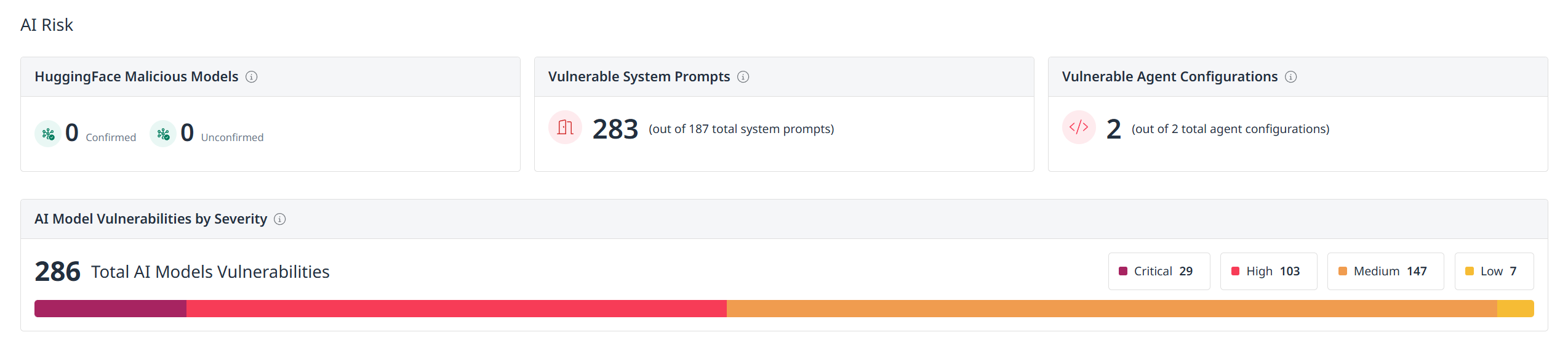The width and height of the screenshot is (1568, 340).
Task: Click info icon for AI Model Vulnerabilities by Severity
Action: pyautogui.click(x=279, y=219)
